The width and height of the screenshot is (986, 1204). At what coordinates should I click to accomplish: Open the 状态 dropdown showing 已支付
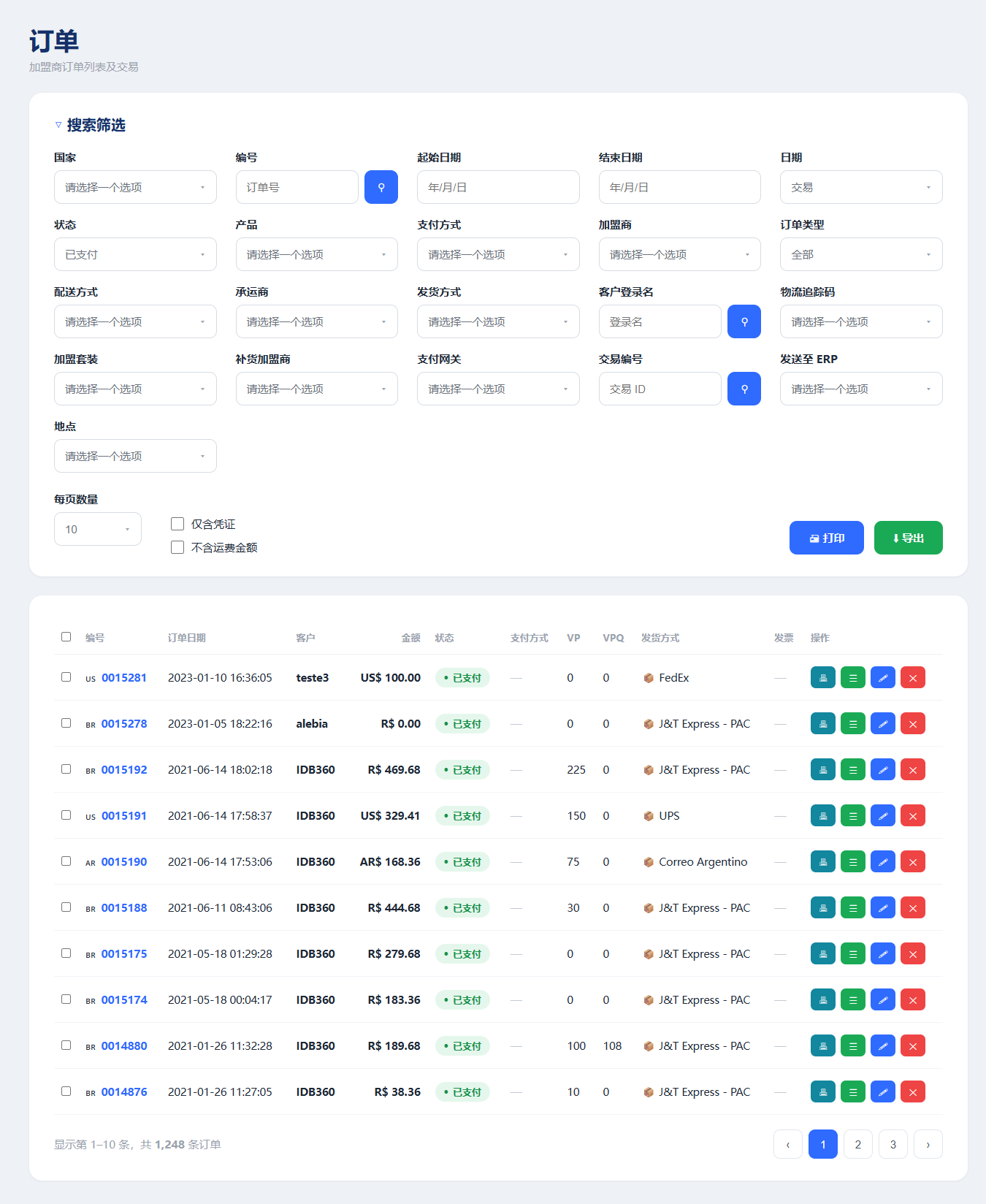[135, 254]
